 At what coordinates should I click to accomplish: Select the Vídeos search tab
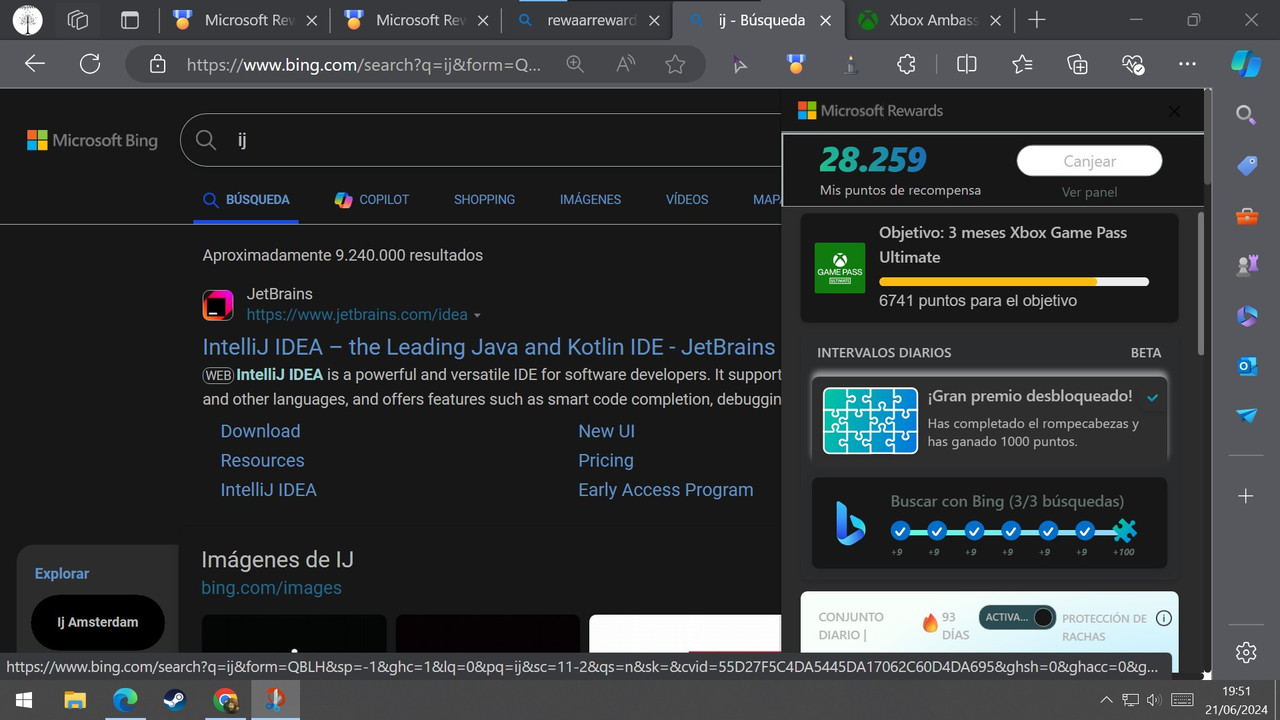[x=687, y=199]
